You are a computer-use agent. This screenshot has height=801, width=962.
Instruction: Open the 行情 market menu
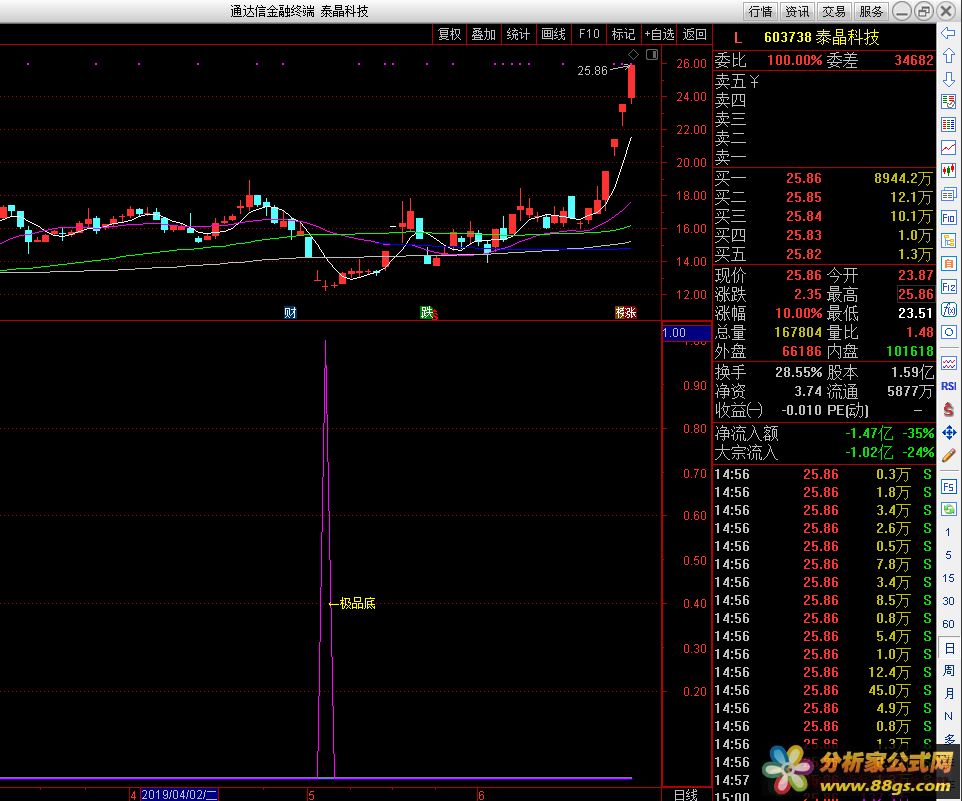coord(761,11)
